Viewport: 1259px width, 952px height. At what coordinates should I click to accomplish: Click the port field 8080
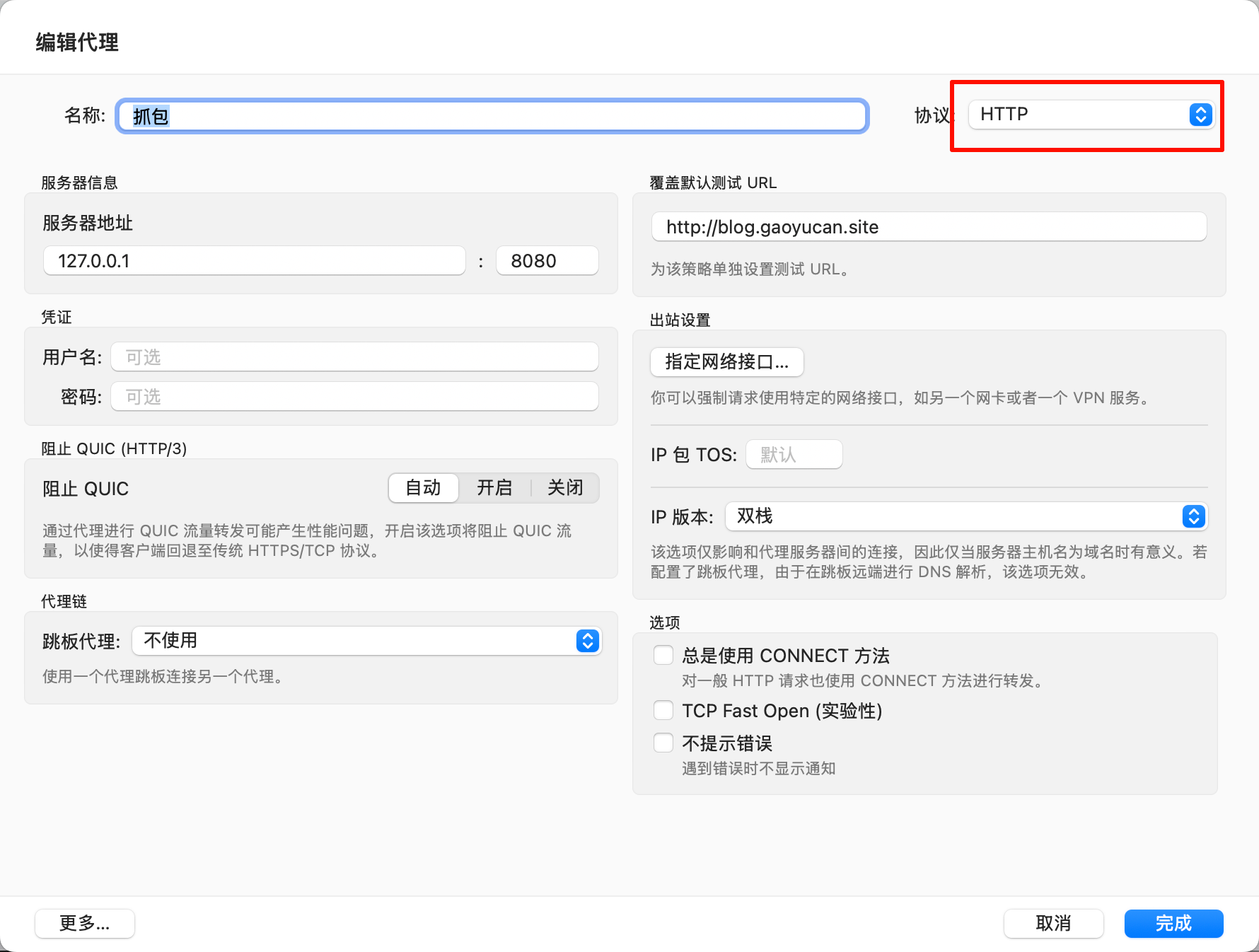tap(547, 261)
